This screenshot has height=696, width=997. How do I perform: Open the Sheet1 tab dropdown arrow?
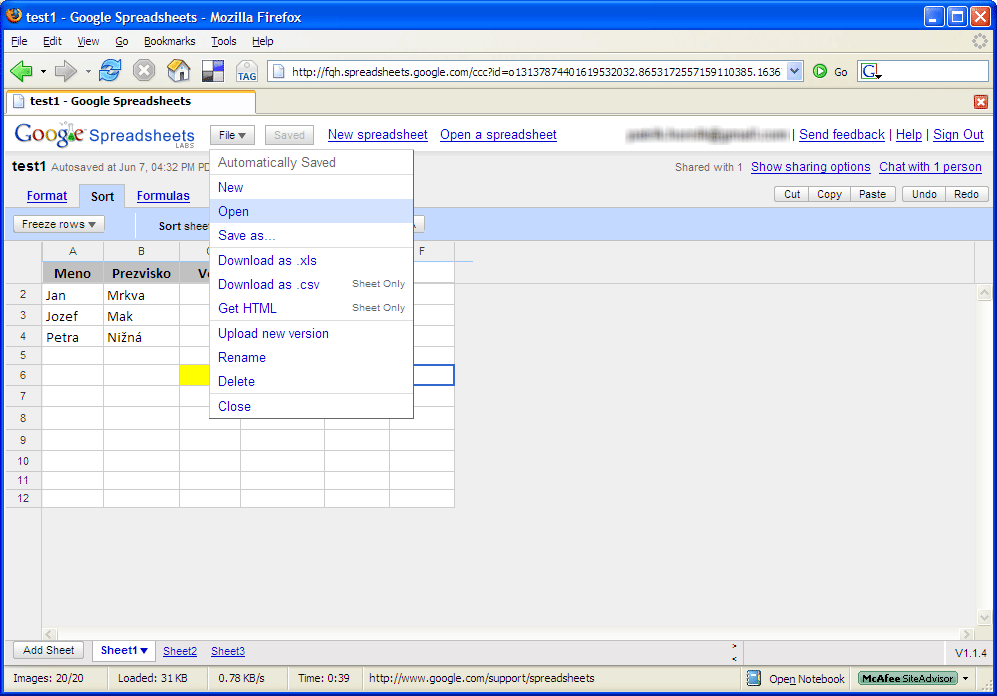144,650
